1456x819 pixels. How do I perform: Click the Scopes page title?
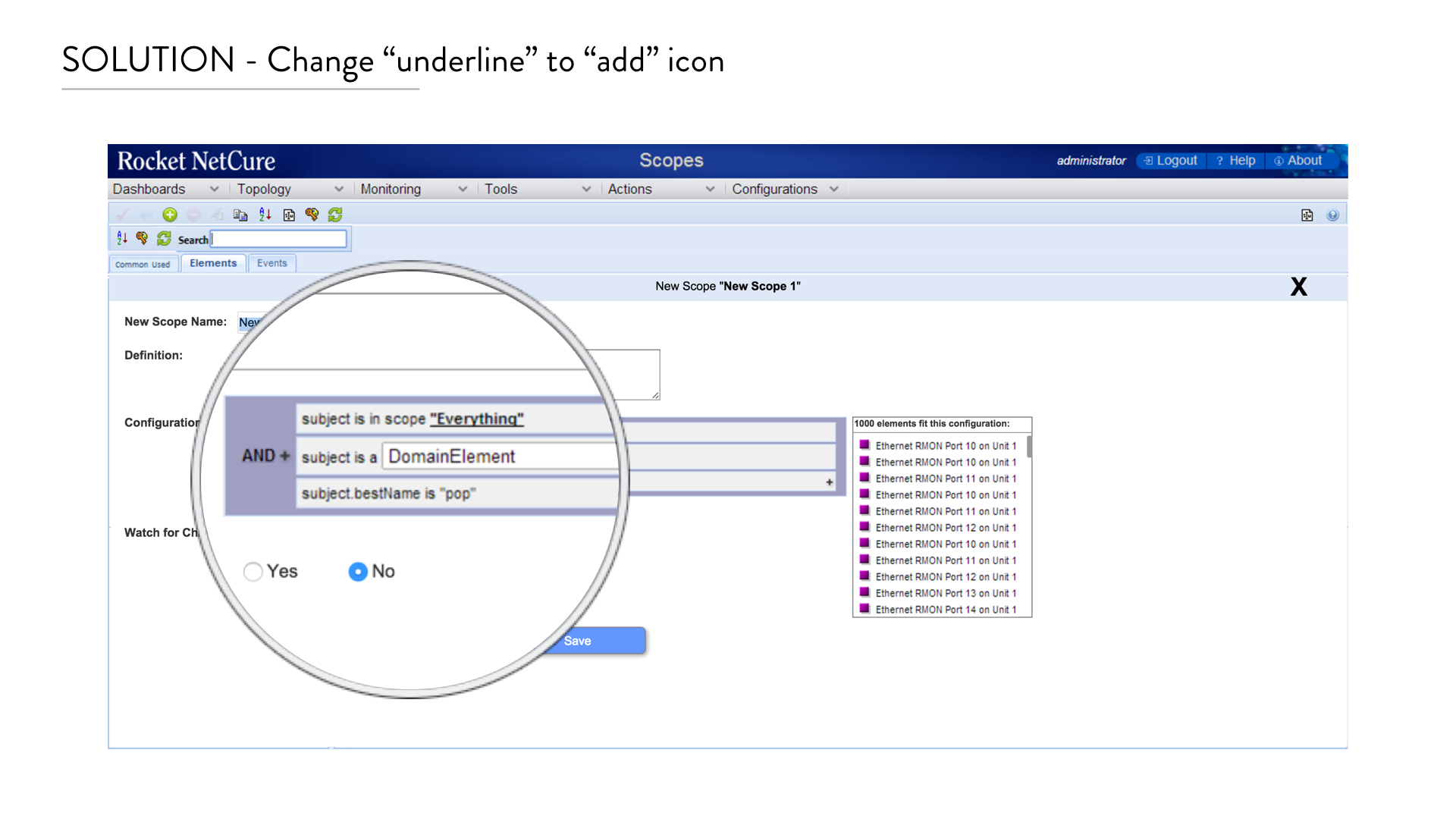click(x=671, y=160)
